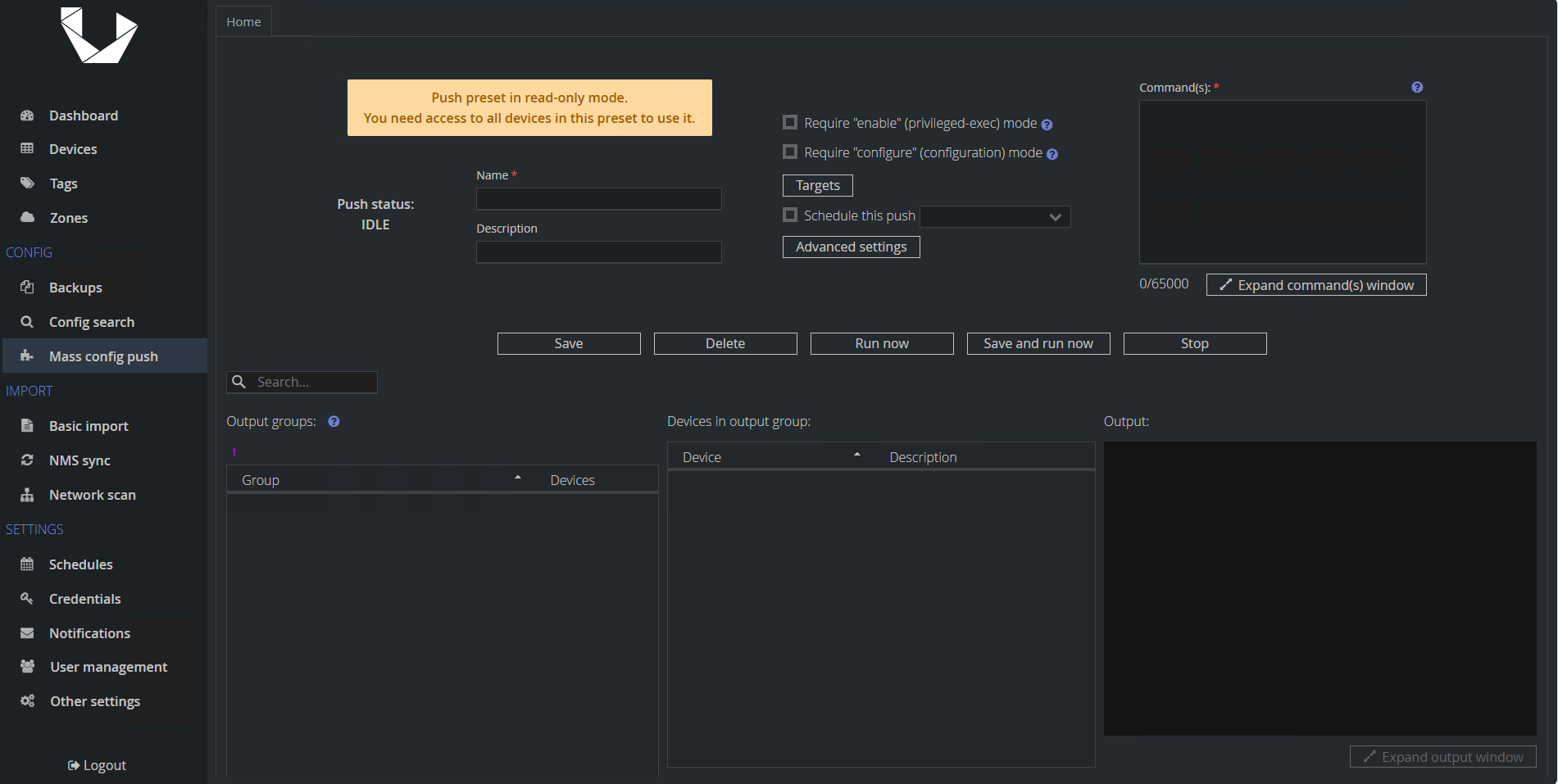This screenshot has width=1558, height=784.
Task: Click the Config search magnifier icon
Action: pyautogui.click(x=27, y=322)
